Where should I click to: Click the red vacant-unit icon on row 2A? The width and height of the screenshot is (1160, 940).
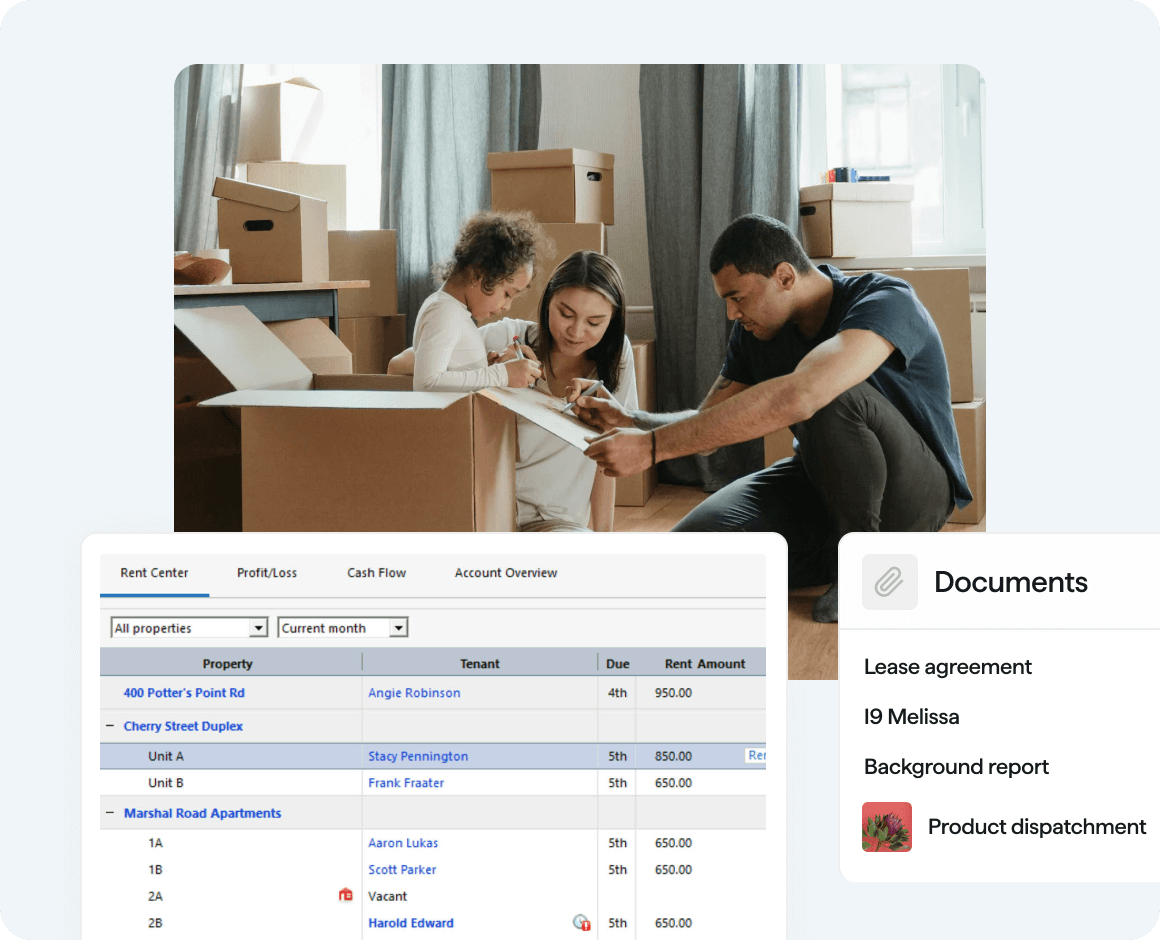[x=346, y=895]
